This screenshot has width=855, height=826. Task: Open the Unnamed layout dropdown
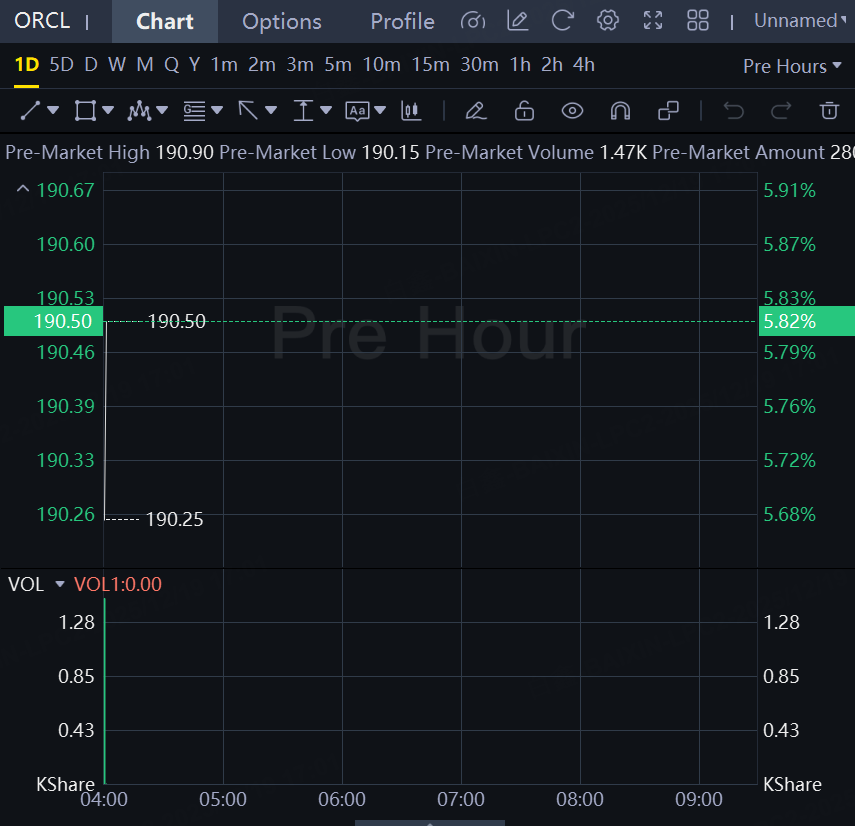tap(800, 21)
